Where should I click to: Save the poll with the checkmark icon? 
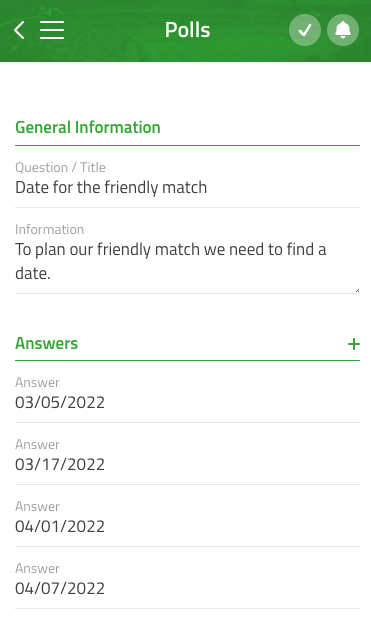coord(305,30)
